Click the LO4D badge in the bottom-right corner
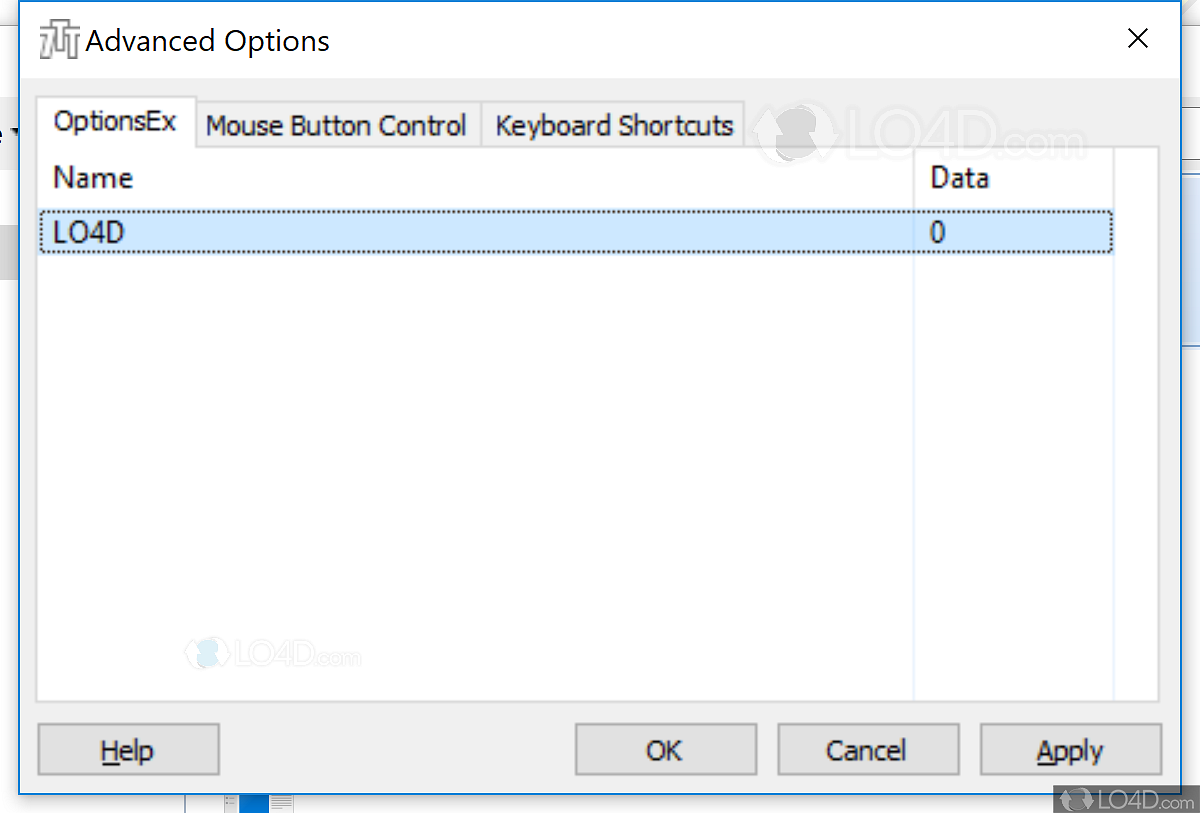Image resolution: width=1200 pixels, height=813 pixels. tap(1124, 800)
